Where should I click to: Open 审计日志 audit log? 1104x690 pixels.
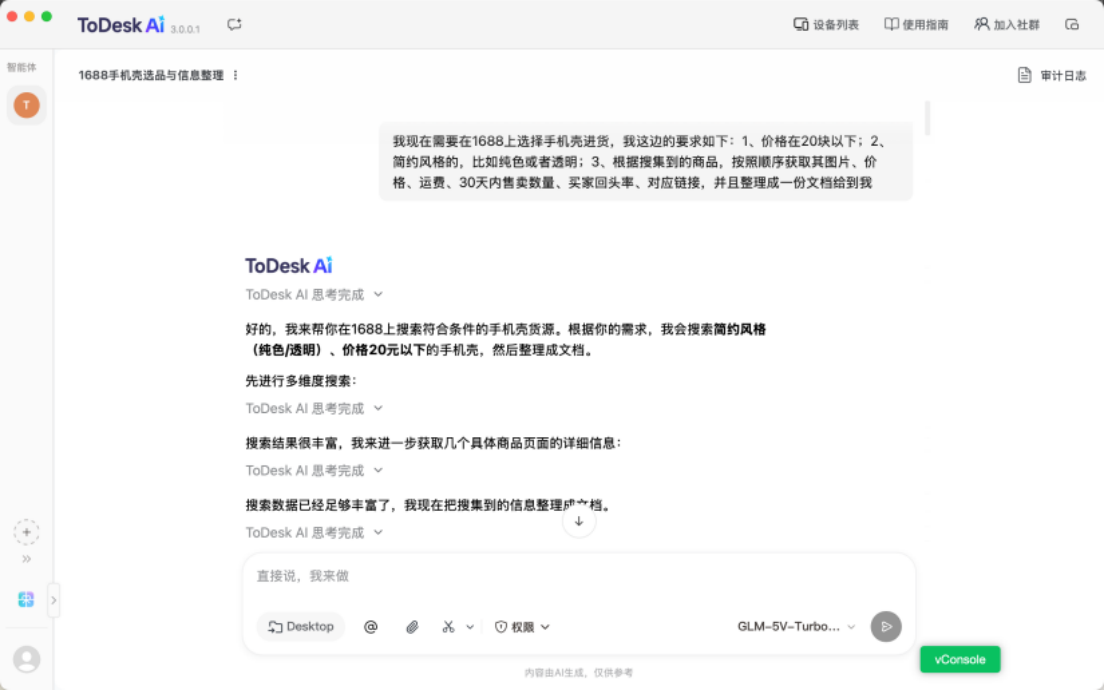pos(1052,75)
